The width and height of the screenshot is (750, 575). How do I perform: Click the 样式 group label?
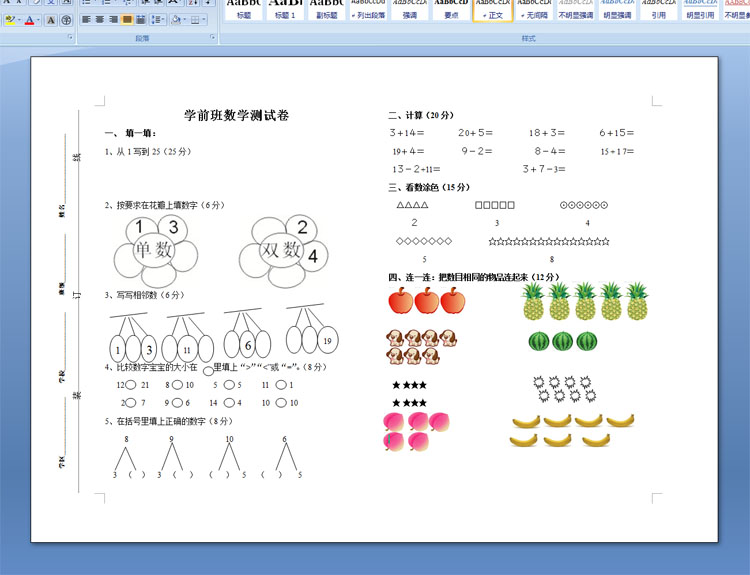(x=528, y=38)
